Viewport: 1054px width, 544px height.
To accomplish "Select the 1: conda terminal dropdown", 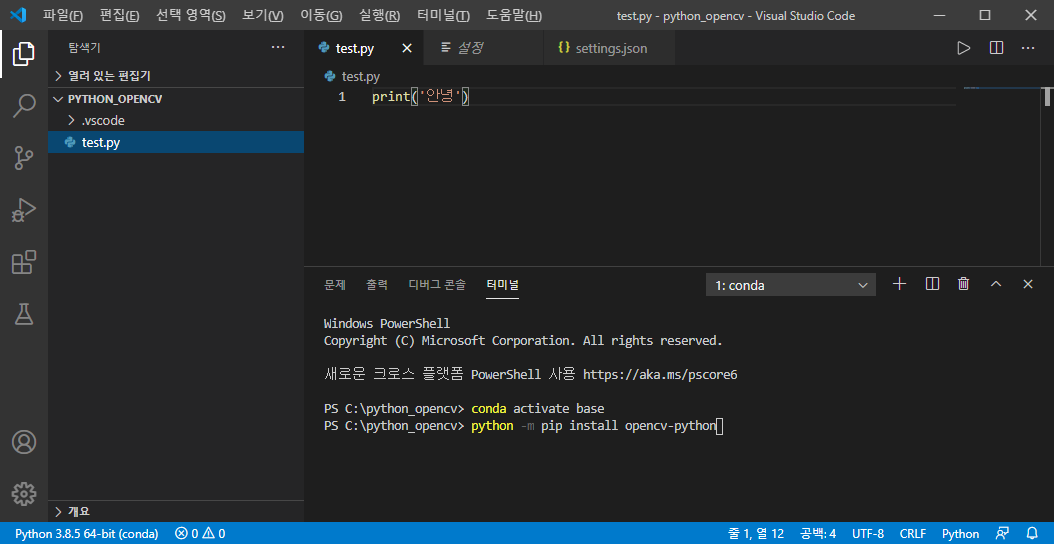I will pos(791,285).
